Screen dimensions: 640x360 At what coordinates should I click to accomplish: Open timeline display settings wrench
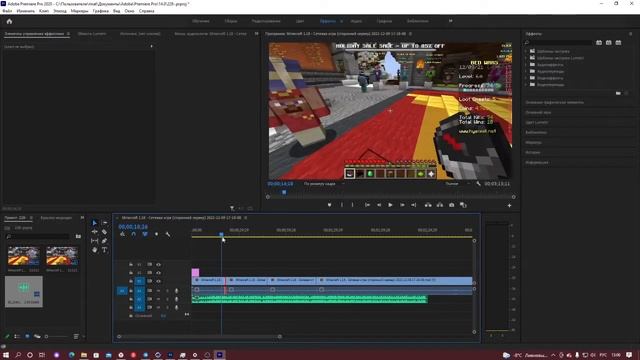[168, 234]
